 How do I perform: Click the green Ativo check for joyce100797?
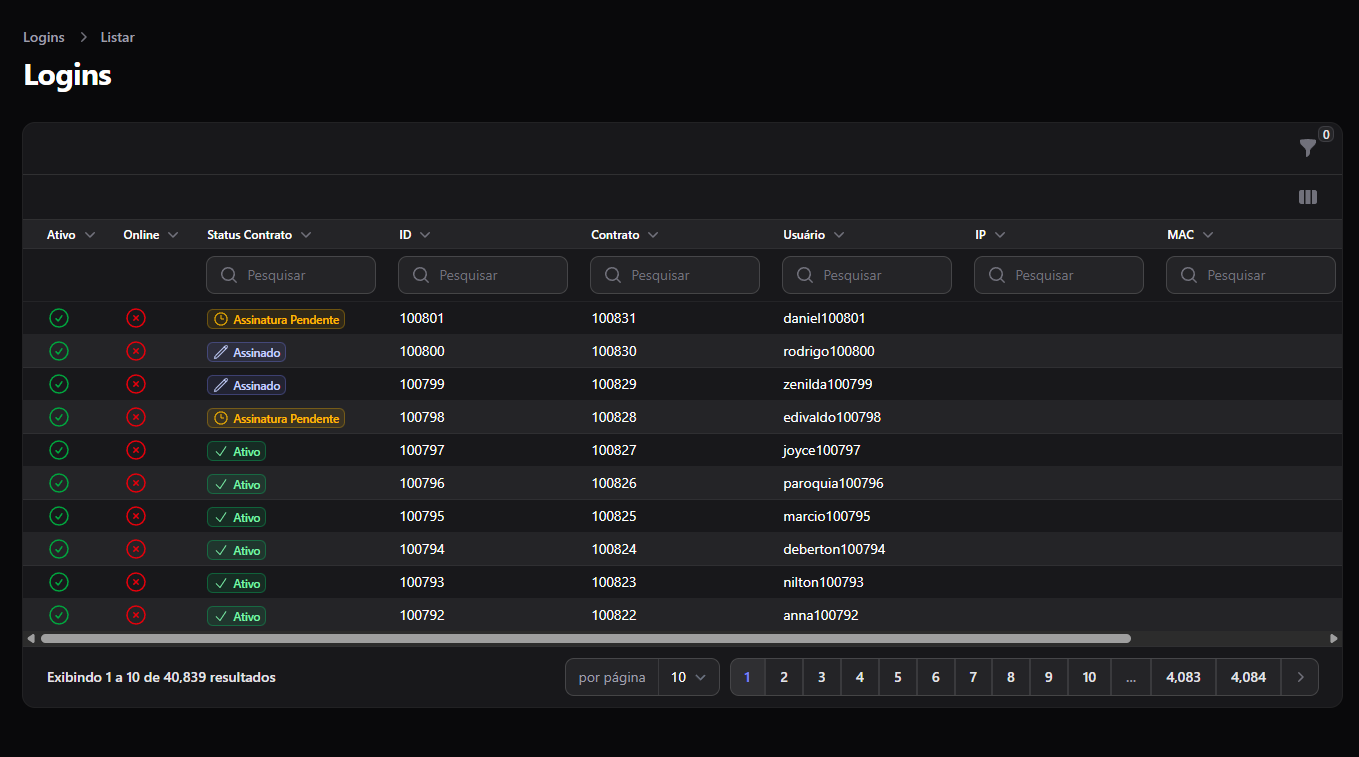pos(59,450)
